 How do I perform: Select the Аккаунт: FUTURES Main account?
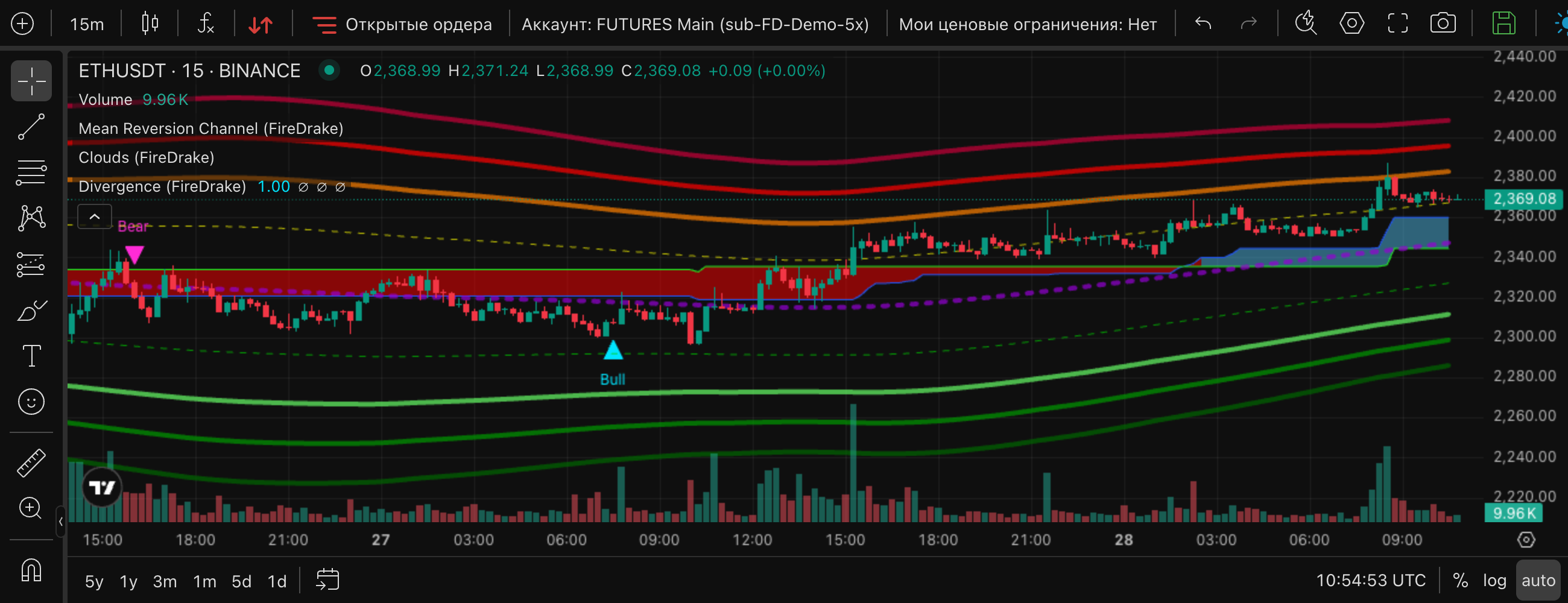click(695, 24)
